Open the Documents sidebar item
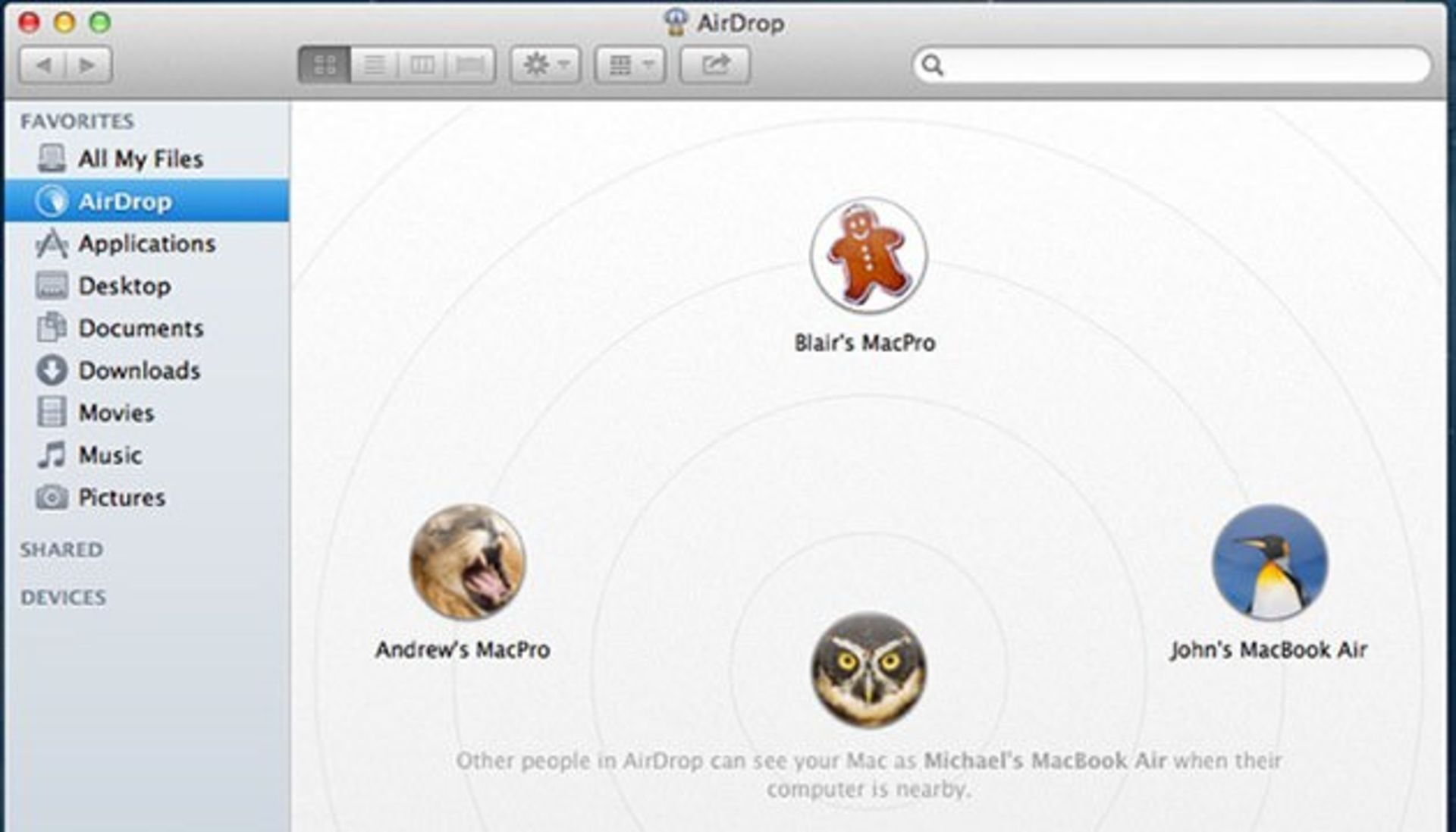Image resolution: width=1456 pixels, height=832 pixels. click(140, 328)
